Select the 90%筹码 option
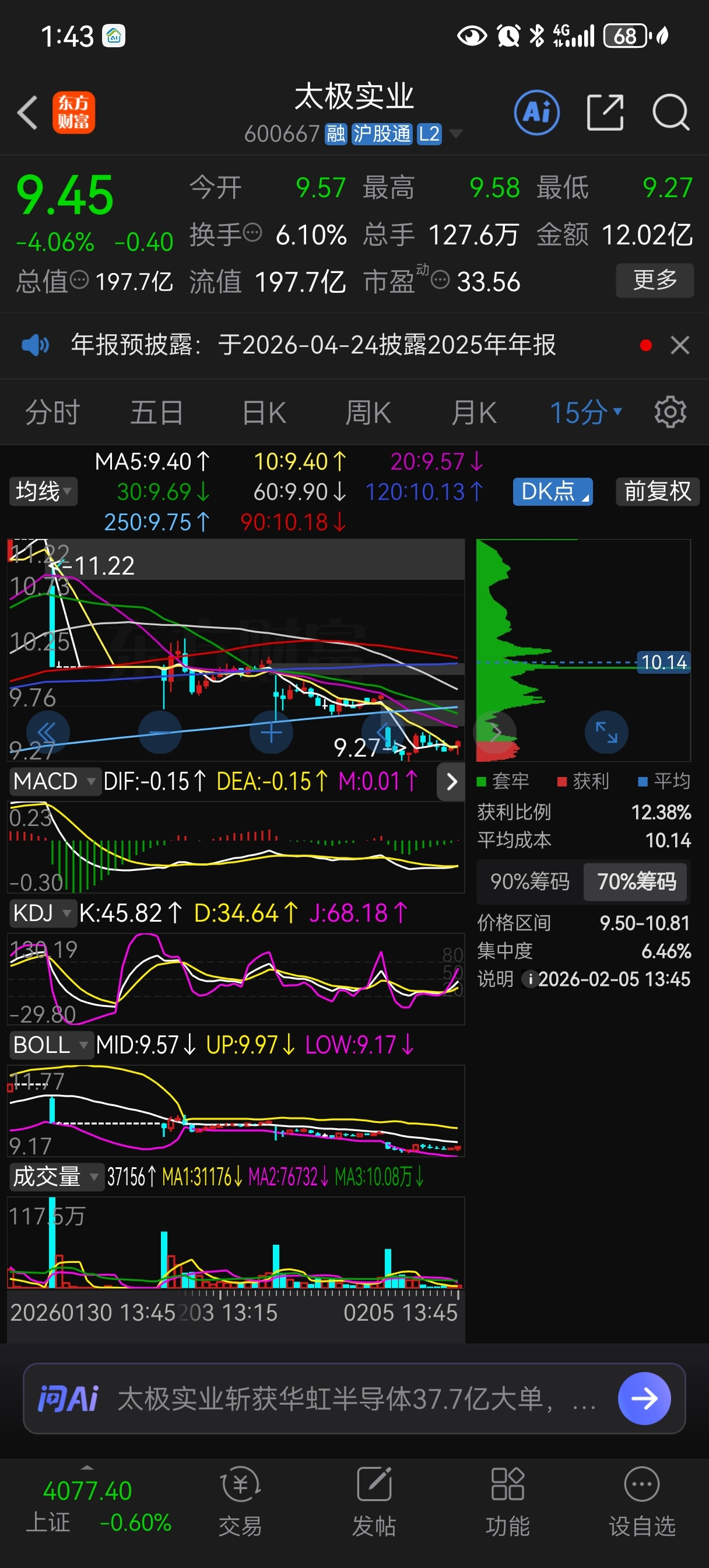This screenshot has height=1568, width=709. 530,881
